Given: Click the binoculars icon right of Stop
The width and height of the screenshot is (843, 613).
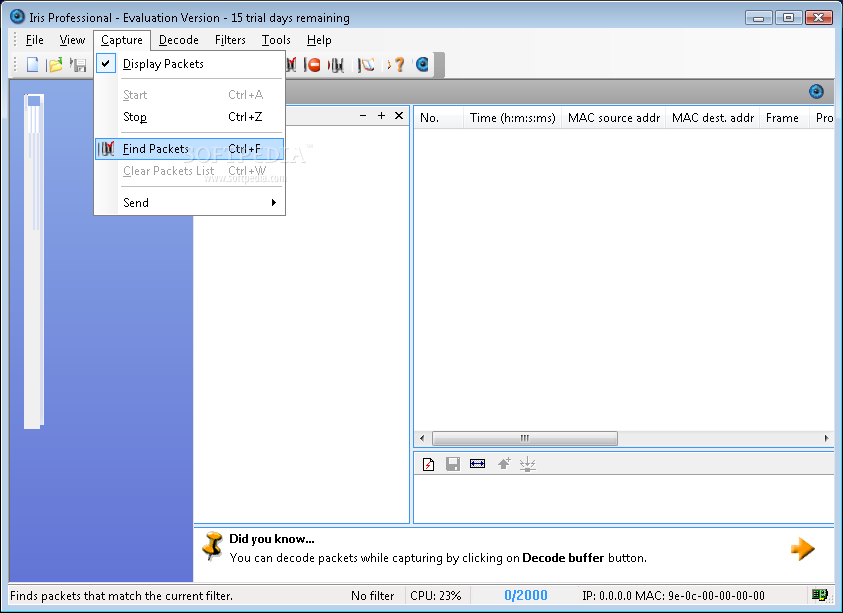Looking at the screenshot, I should coord(336,65).
